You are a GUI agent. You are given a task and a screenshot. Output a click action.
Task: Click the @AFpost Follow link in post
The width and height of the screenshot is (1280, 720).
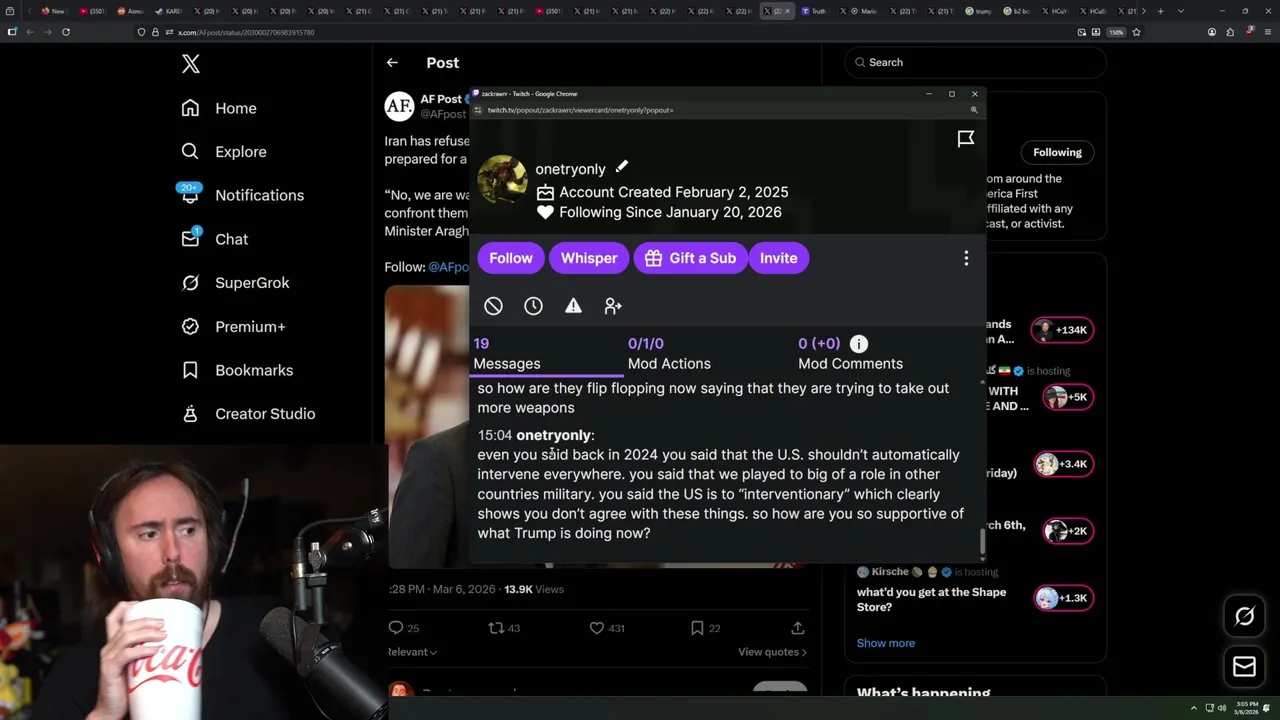pyautogui.click(x=448, y=267)
